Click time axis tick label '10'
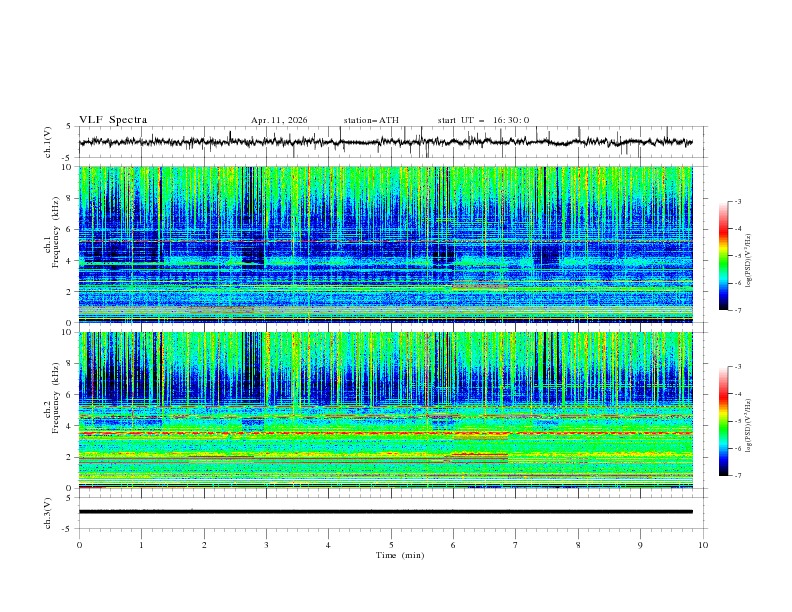 [x=703, y=545]
